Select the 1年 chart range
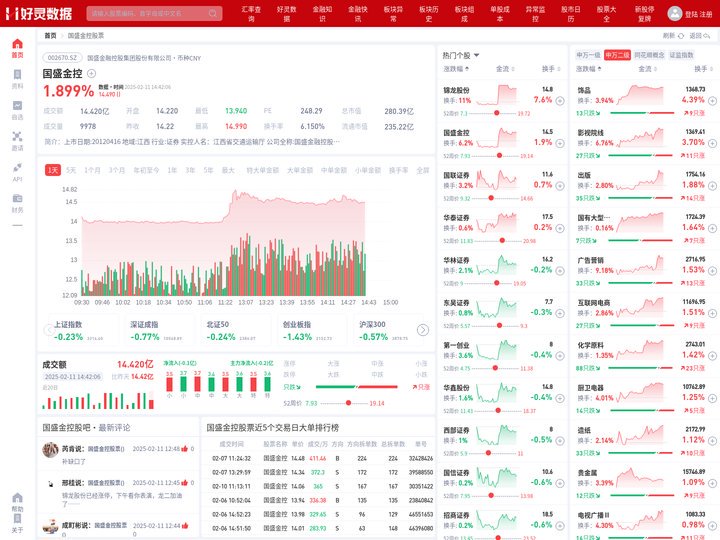Viewport: 720px width, 540px height. pos(172,170)
